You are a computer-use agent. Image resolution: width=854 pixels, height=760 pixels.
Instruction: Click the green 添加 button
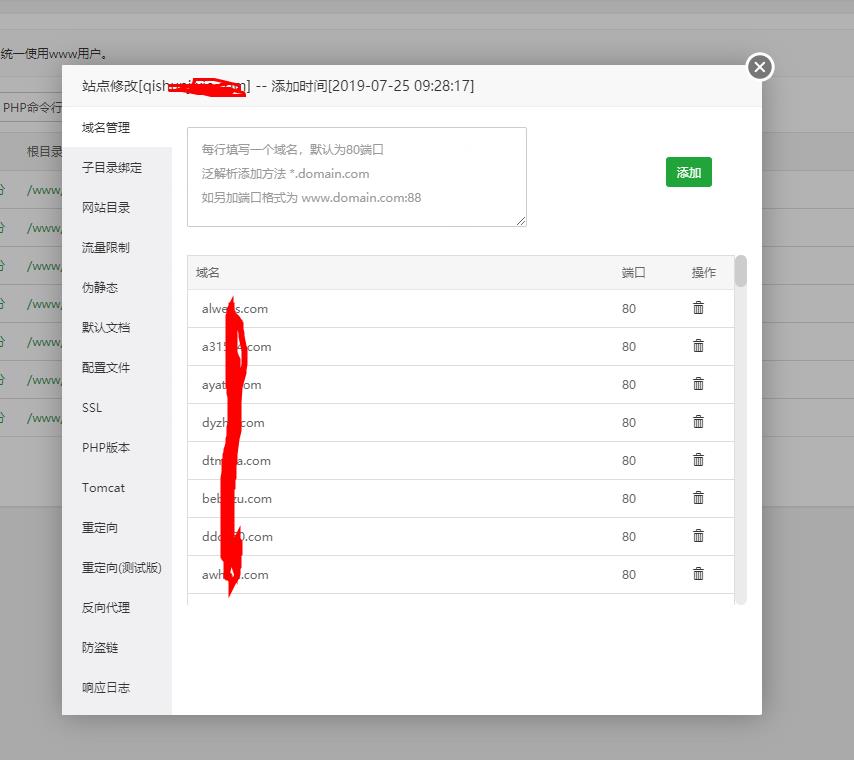688,172
